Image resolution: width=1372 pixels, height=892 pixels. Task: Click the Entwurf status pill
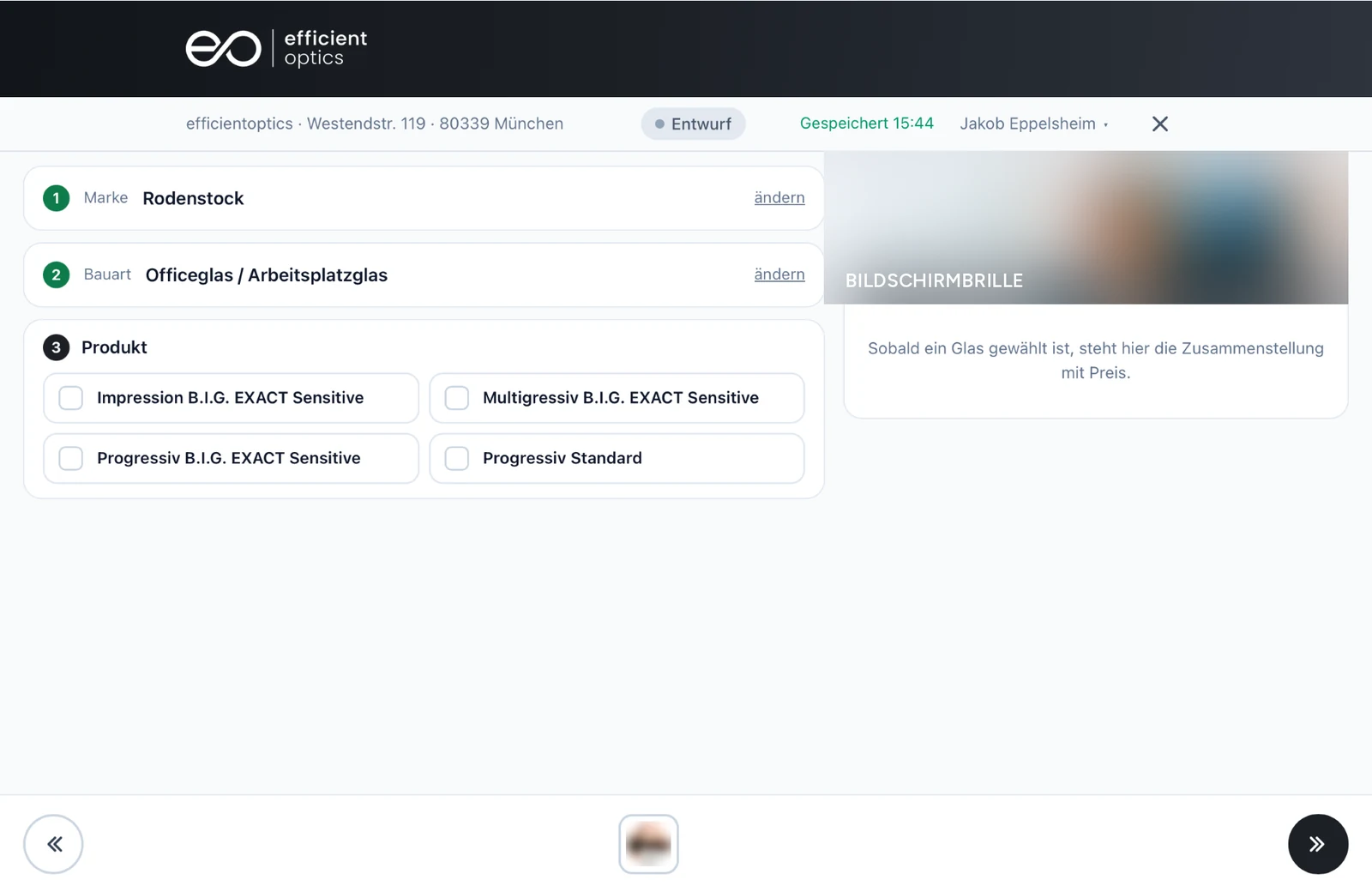click(693, 124)
